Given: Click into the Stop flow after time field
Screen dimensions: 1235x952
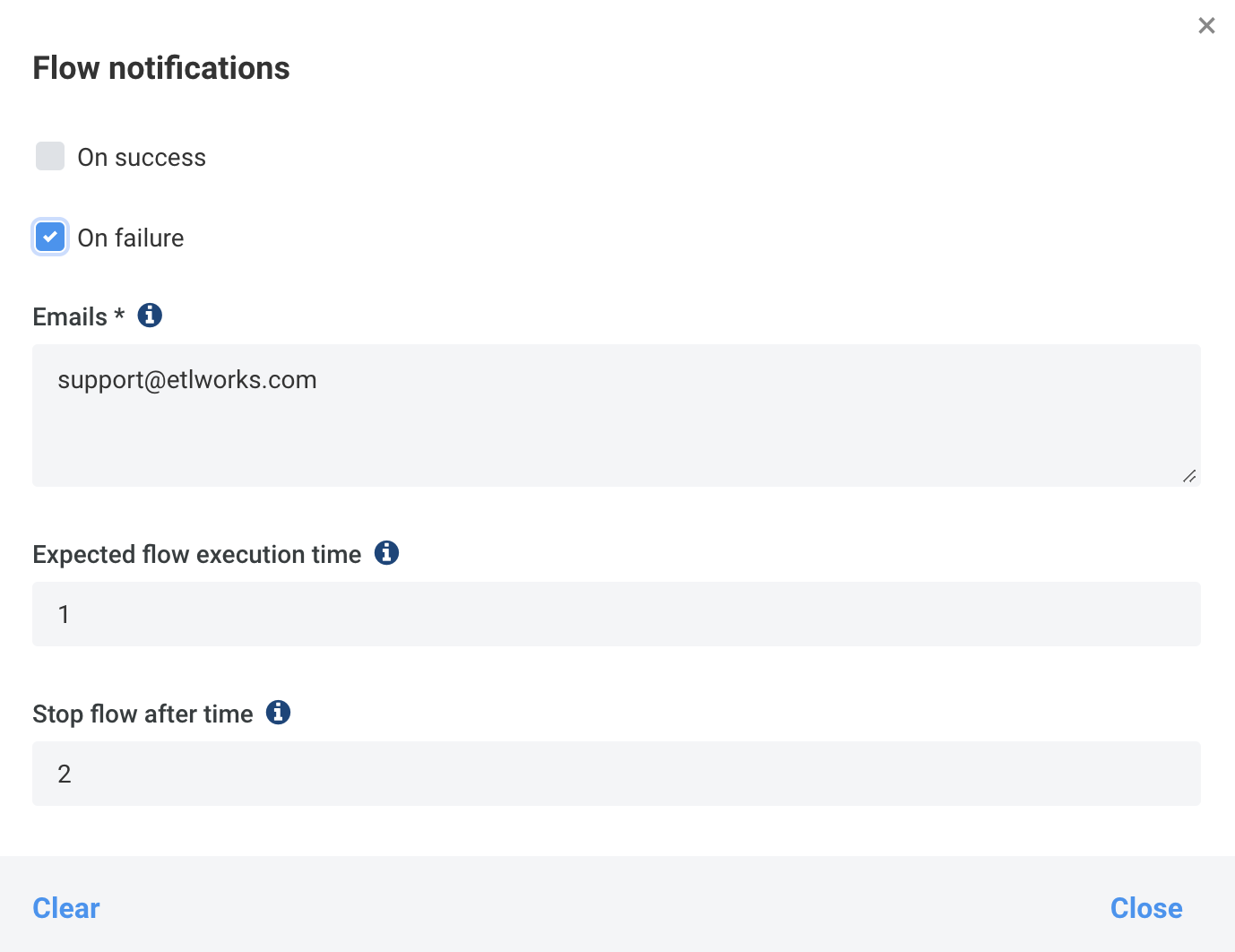Looking at the screenshot, I should [x=617, y=774].
